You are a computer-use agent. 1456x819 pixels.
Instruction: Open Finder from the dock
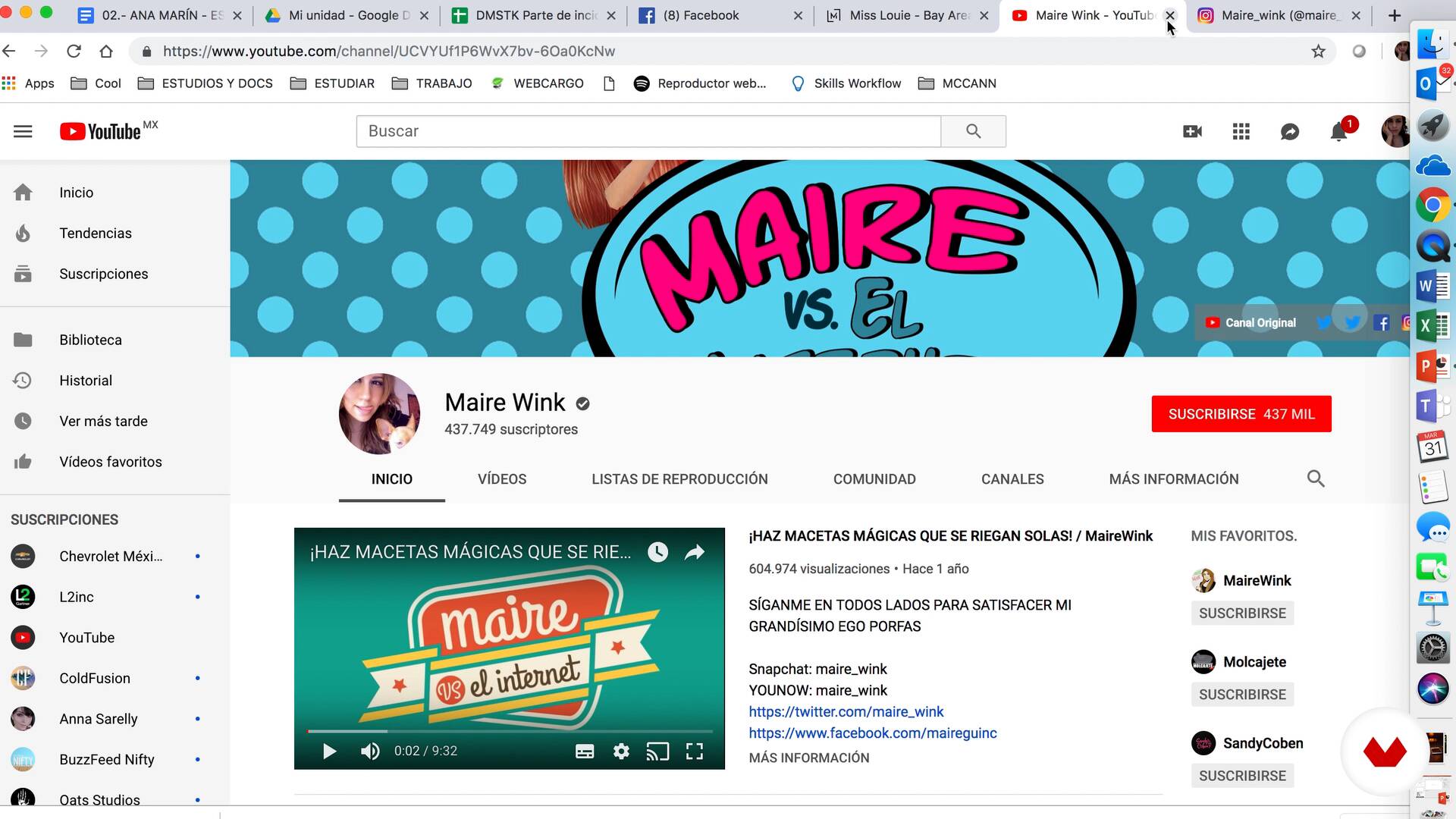pyautogui.click(x=1432, y=43)
